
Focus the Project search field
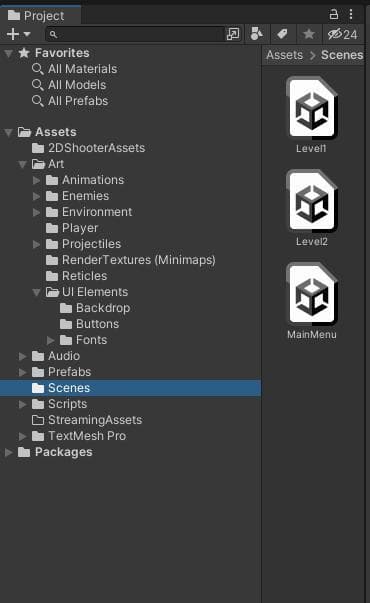click(135, 34)
